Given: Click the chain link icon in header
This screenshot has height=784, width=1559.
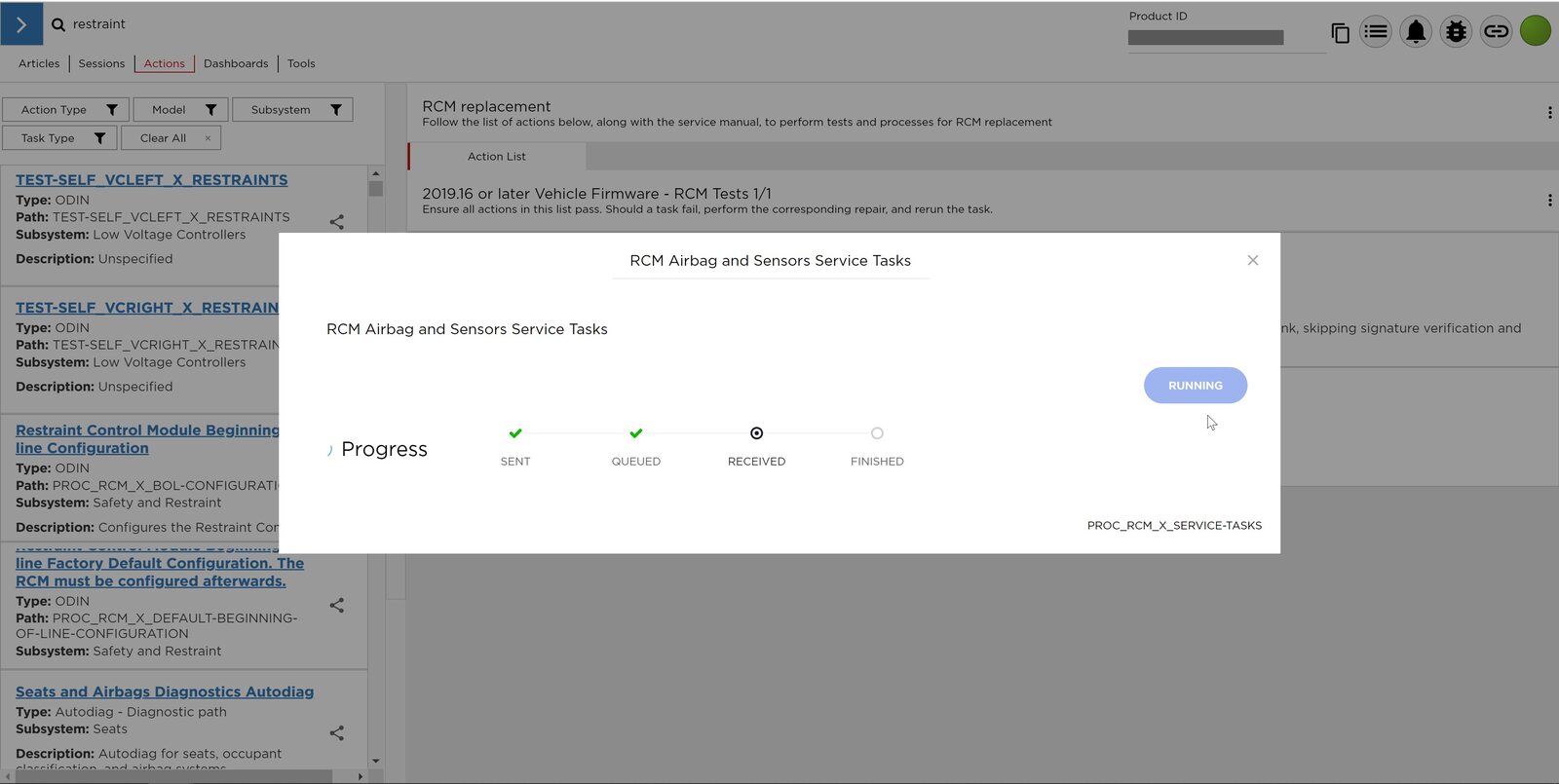Looking at the screenshot, I should point(1496,32).
